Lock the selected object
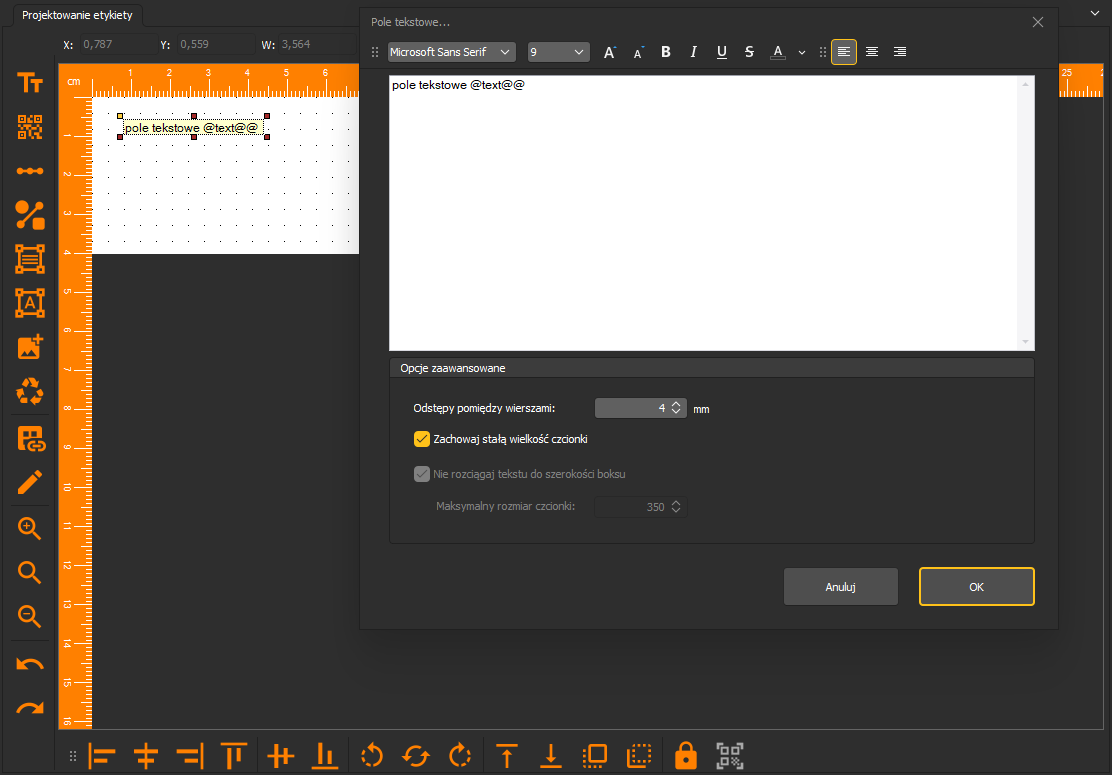This screenshot has height=775, width=1112. [x=686, y=756]
